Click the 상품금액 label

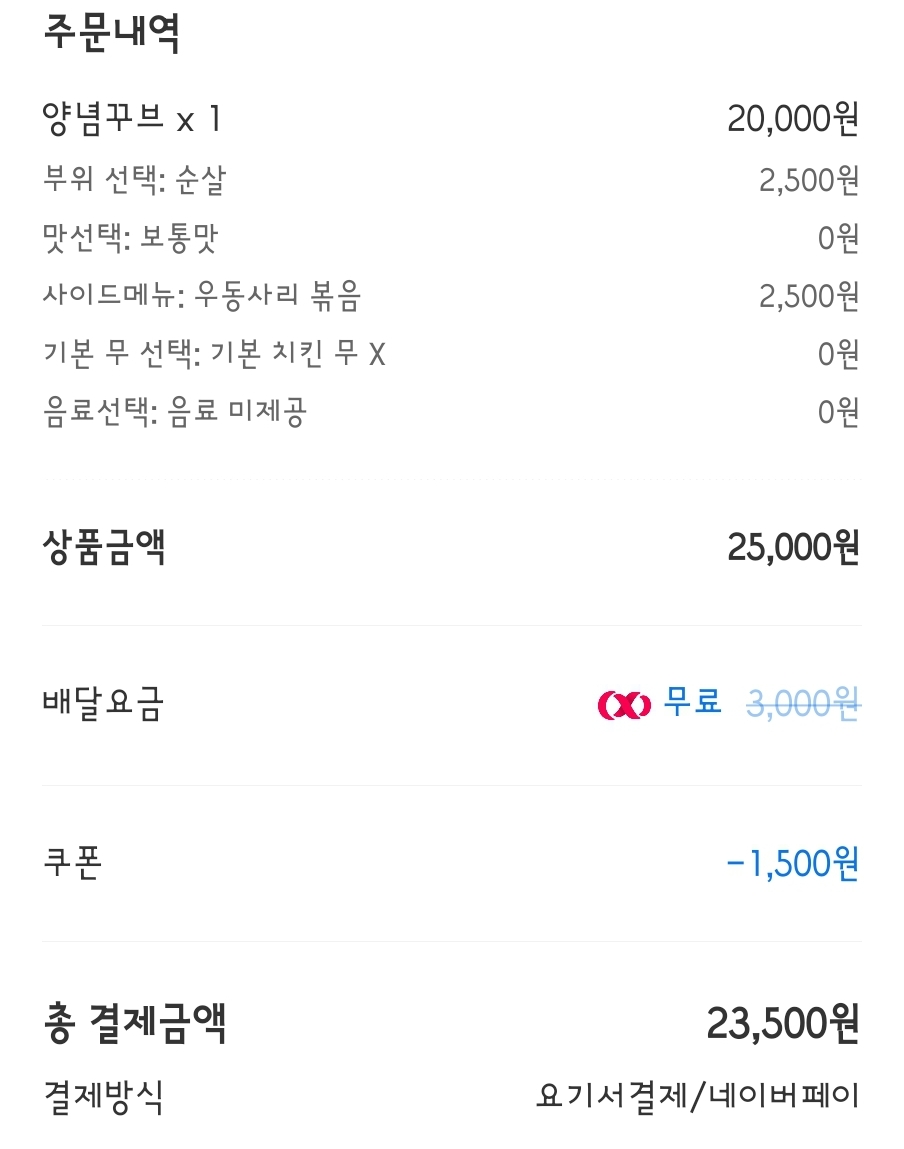(x=104, y=547)
